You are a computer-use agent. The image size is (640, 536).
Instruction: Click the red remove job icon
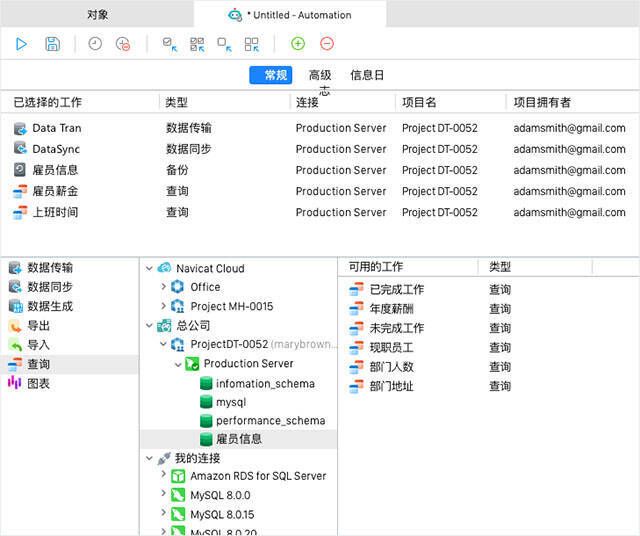pyautogui.click(x=327, y=44)
